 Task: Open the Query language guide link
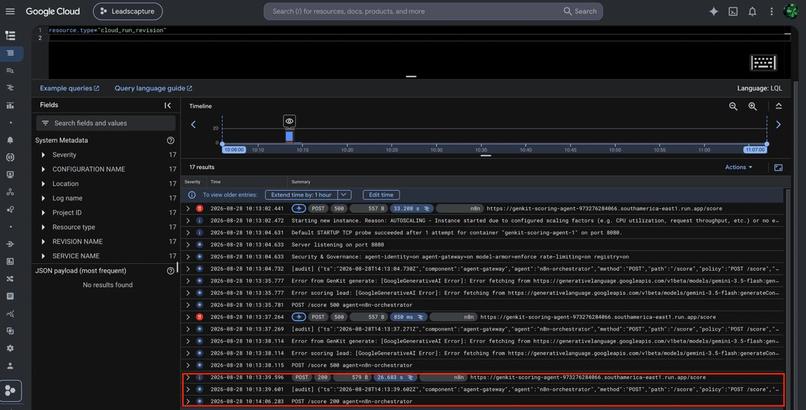pos(153,88)
